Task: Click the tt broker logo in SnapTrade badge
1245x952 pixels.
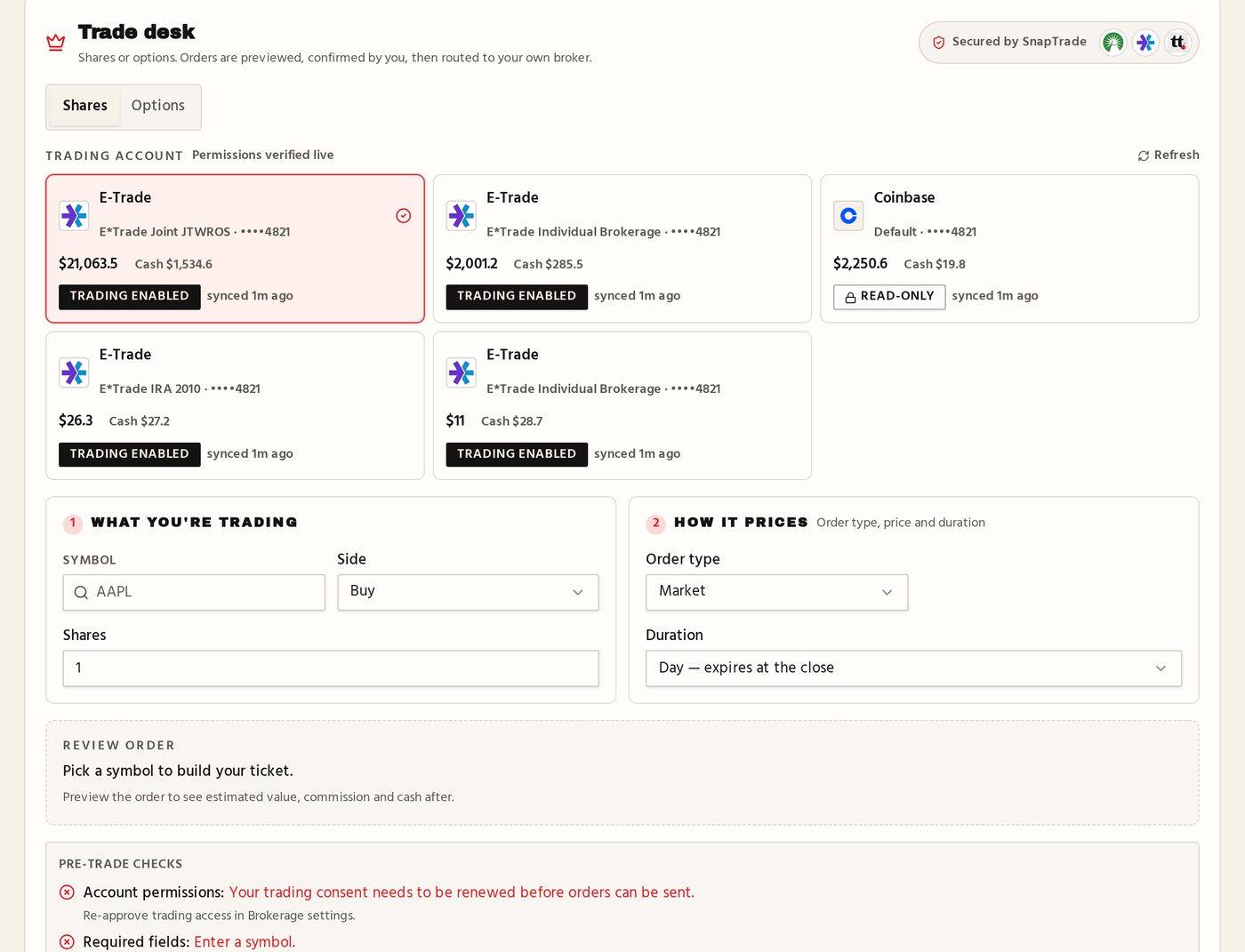Action: (1178, 42)
